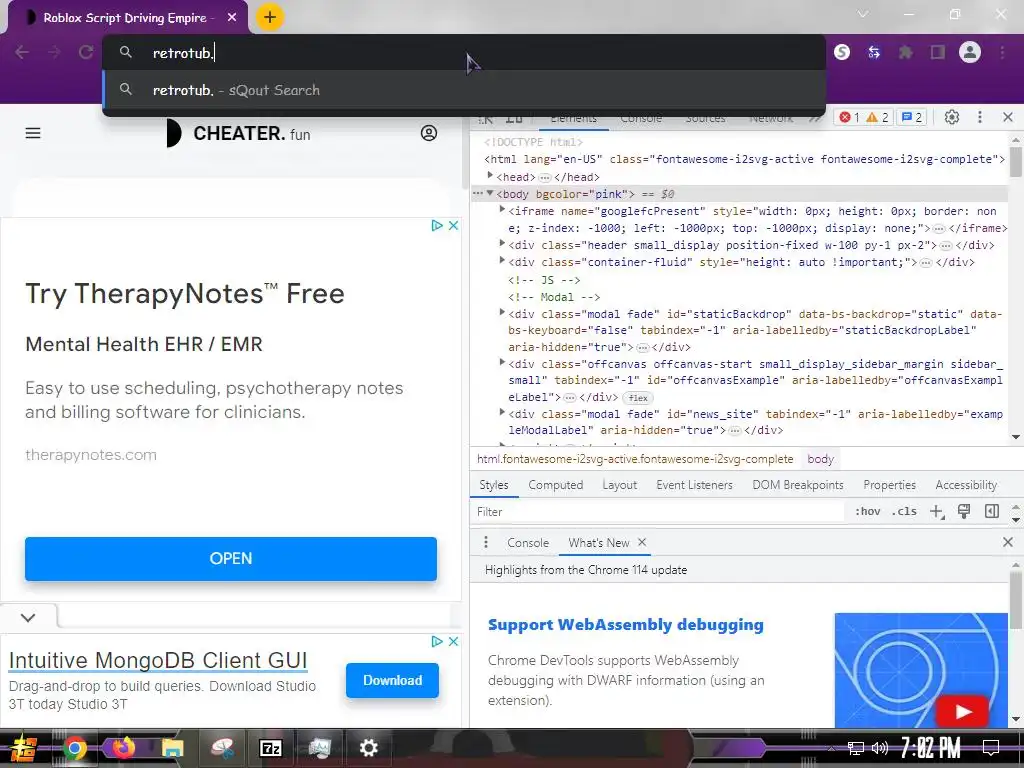Expand the news_site modal div node
The image size is (1024, 768).
tap(502, 413)
